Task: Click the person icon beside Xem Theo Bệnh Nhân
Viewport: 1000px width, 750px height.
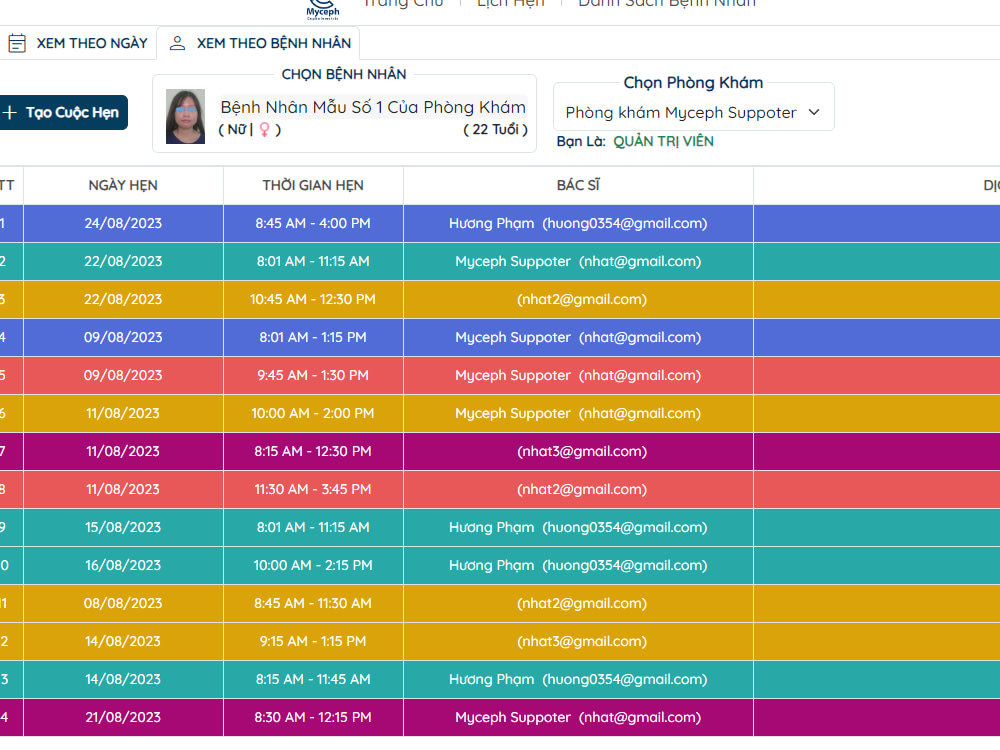Action: click(x=177, y=43)
